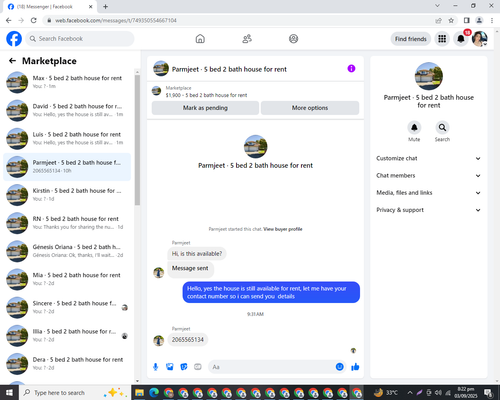Screen dimensions: 500x400
Task: Open the Kirstin conversation
Action: pos(67,195)
